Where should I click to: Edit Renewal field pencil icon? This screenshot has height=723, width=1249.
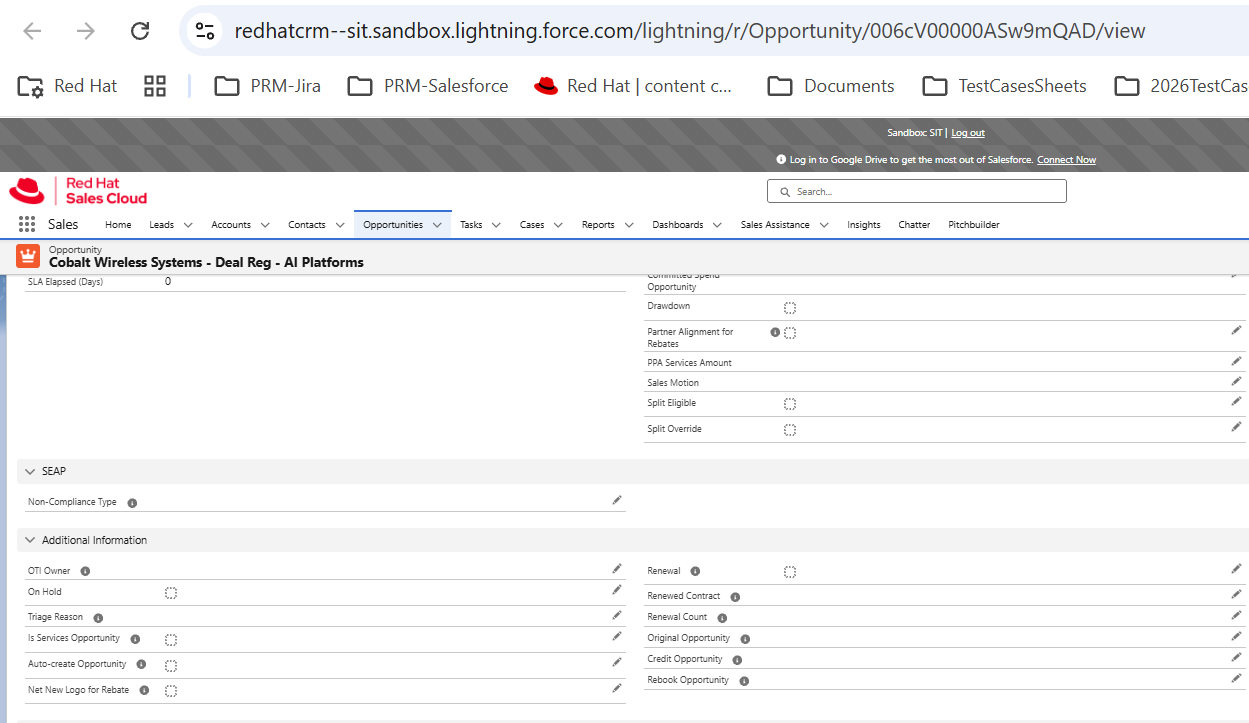point(1236,569)
